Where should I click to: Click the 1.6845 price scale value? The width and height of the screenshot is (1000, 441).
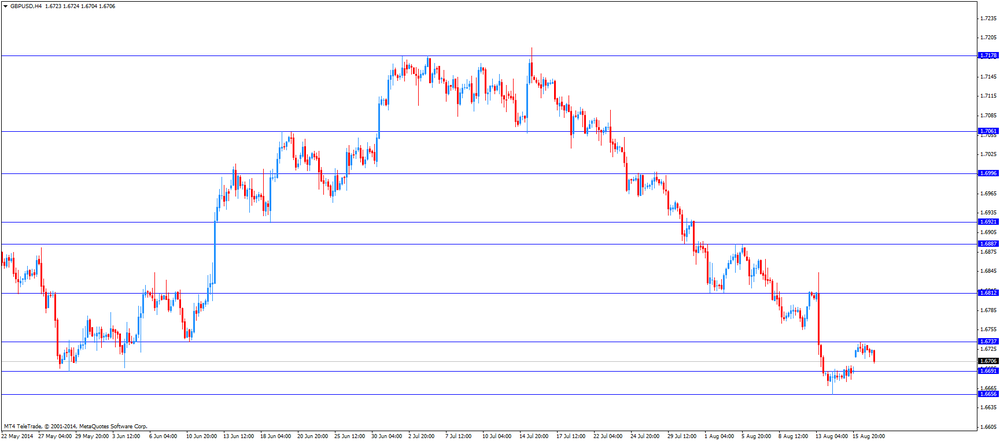pos(987,271)
